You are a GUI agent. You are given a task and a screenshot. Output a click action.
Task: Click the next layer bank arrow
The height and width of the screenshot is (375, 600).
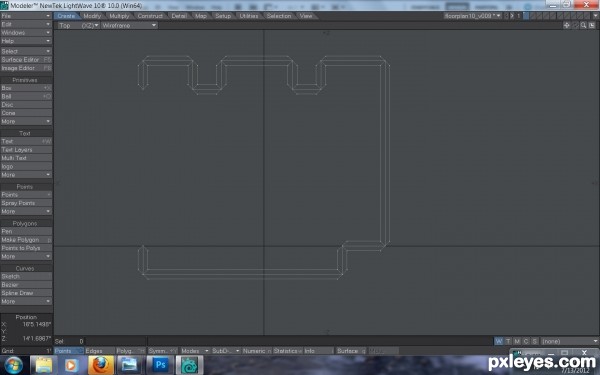[x=512, y=16]
